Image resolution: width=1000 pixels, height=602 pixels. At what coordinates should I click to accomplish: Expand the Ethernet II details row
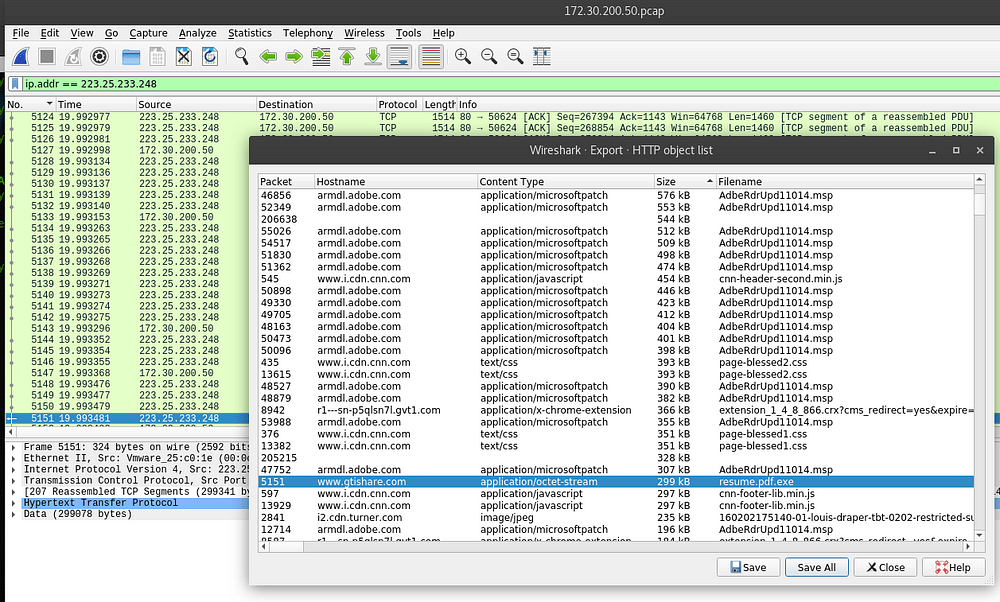15,457
